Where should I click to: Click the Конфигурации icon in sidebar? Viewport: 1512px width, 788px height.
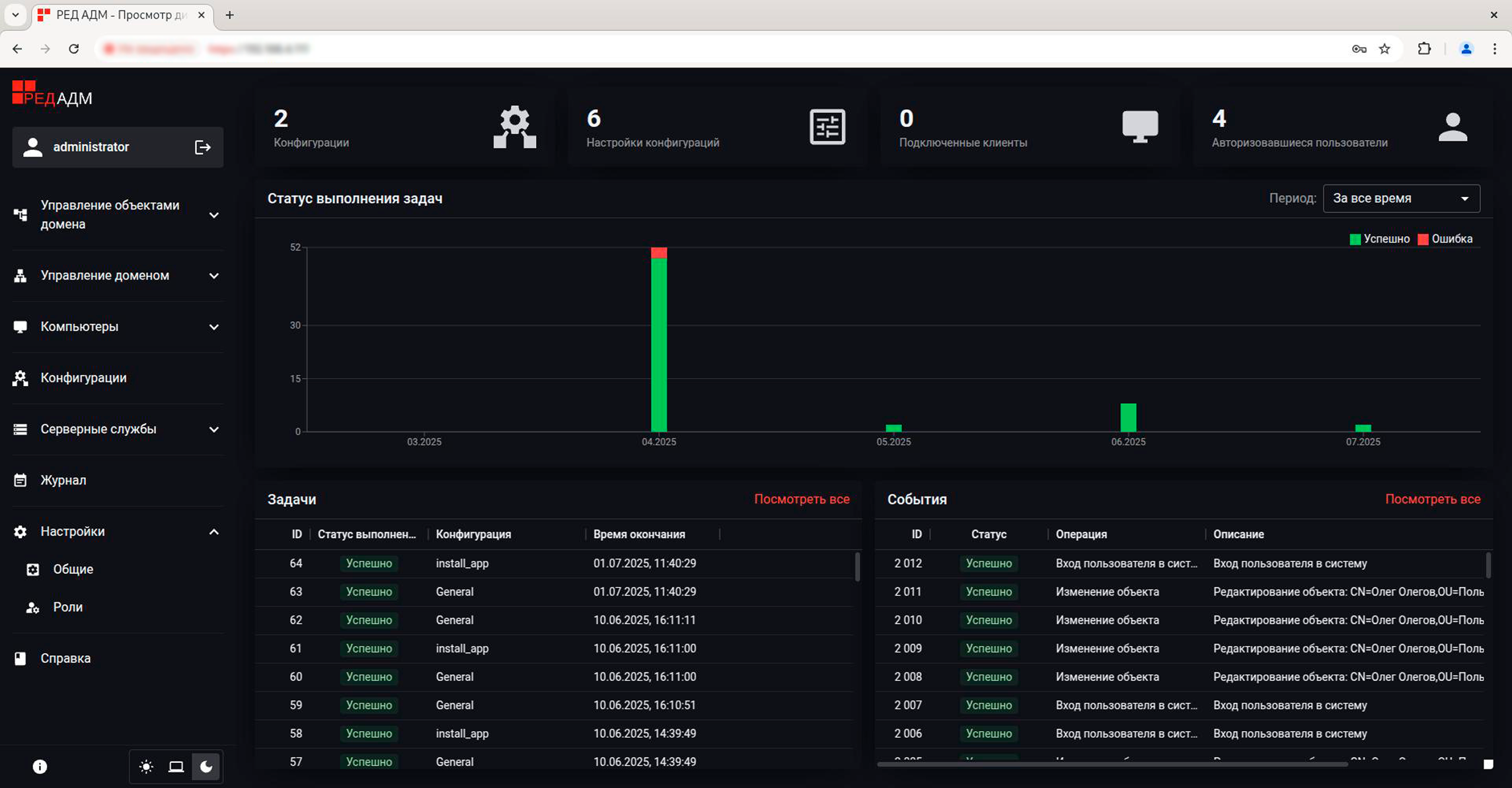20,377
